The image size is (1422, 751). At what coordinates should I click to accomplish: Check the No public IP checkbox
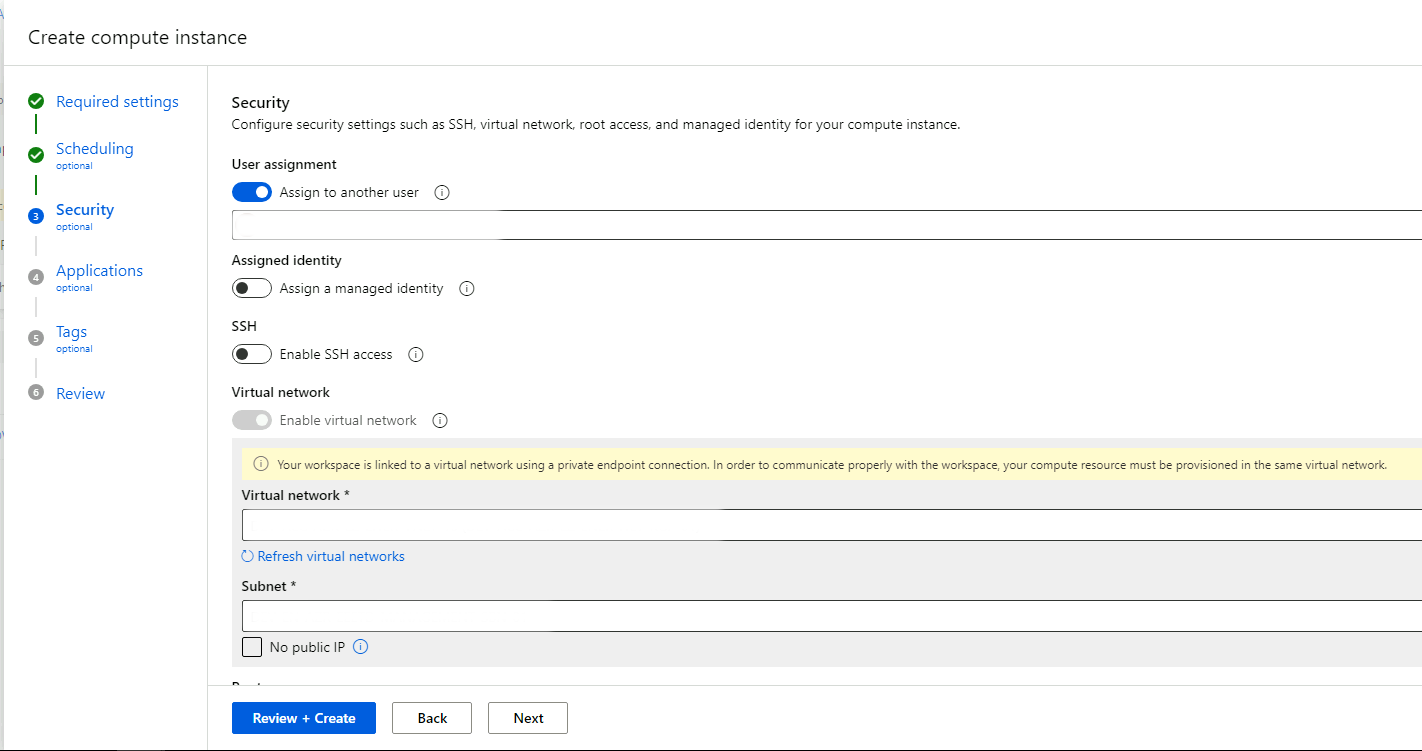[252, 647]
